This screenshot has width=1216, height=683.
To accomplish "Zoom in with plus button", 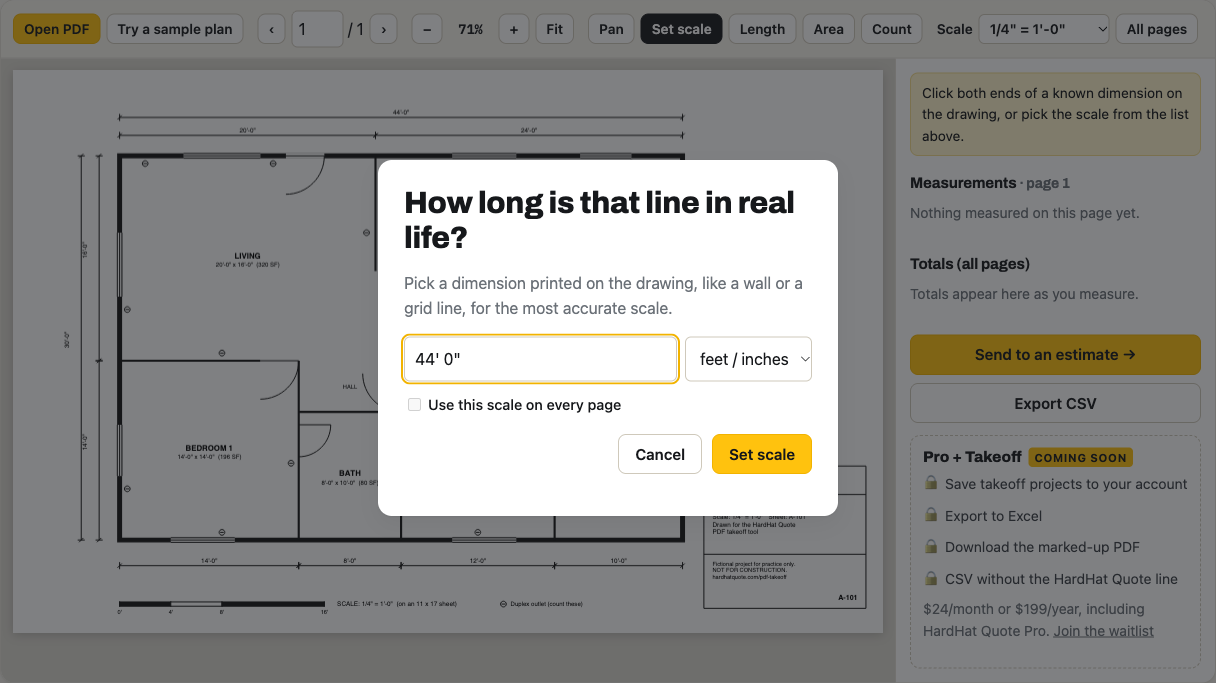I will (514, 29).
